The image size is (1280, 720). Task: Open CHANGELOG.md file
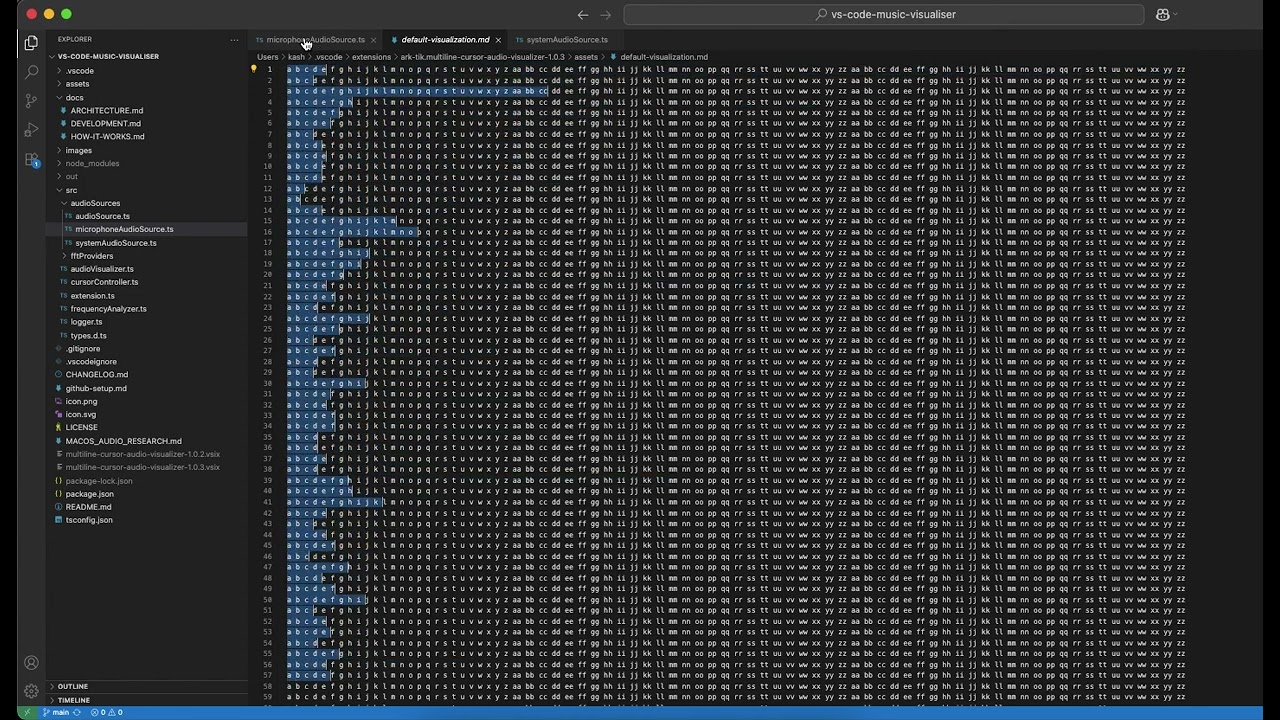click(x=96, y=375)
